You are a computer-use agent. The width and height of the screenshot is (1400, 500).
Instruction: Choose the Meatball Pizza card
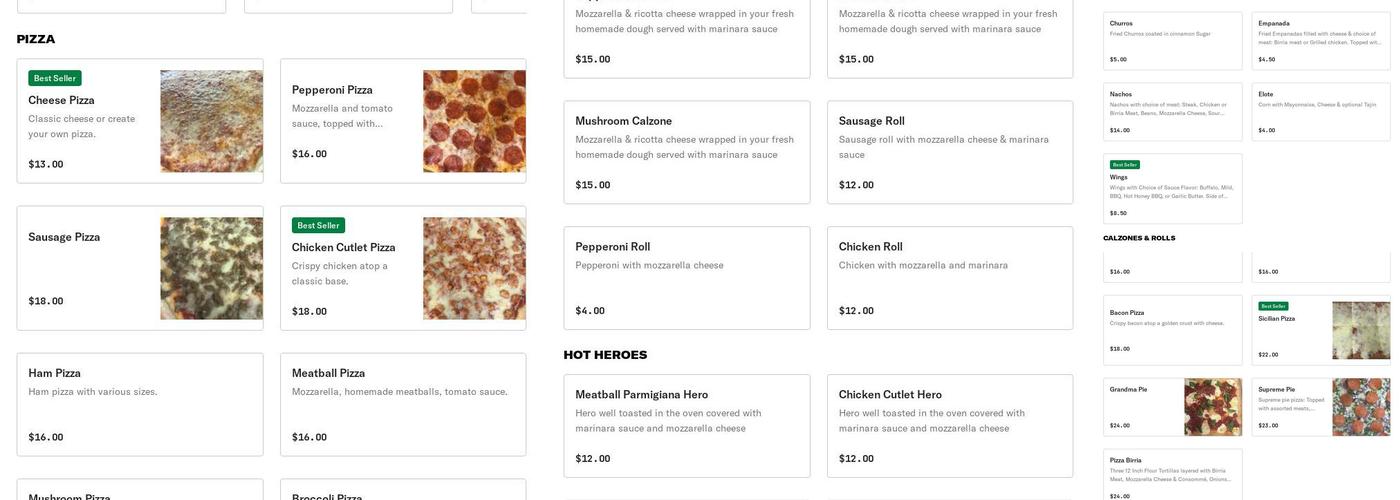403,404
